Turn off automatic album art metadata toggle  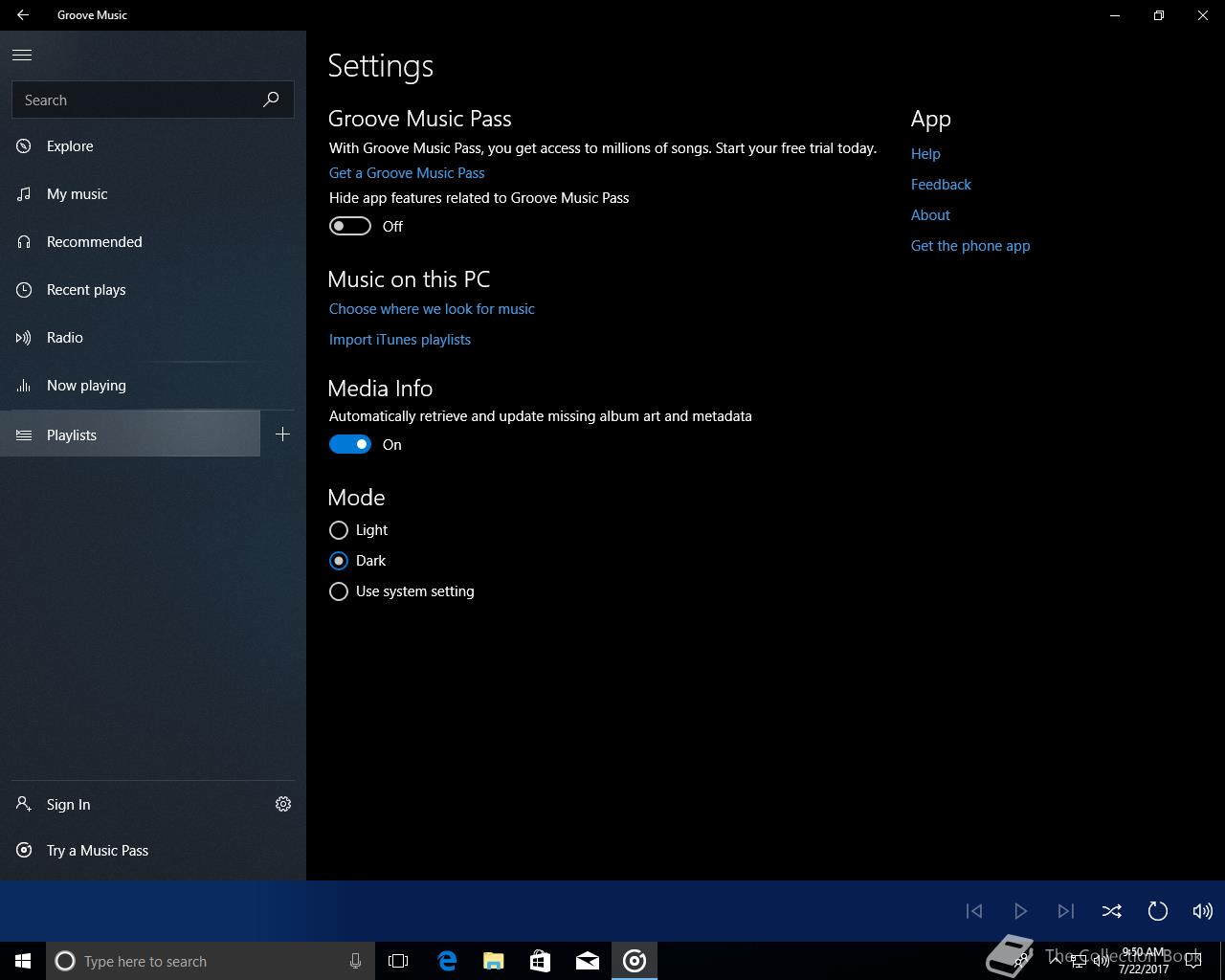point(349,445)
